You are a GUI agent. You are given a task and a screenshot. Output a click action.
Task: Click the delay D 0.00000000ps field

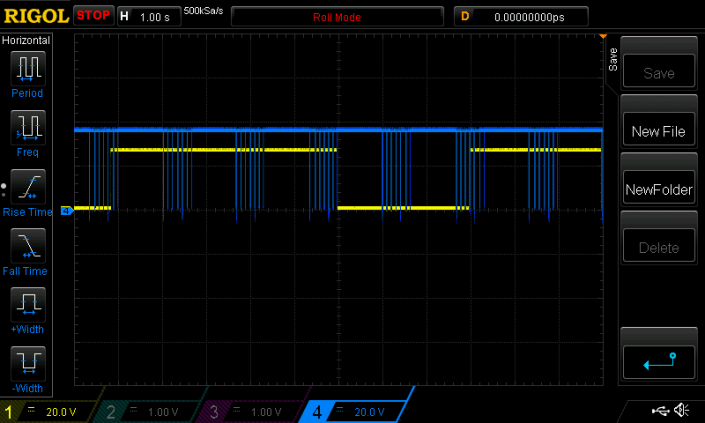(521, 17)
